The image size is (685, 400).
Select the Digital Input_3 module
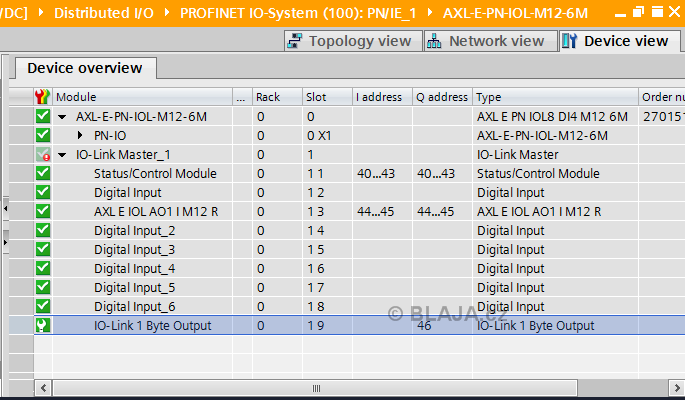click(x=135, y=250)
